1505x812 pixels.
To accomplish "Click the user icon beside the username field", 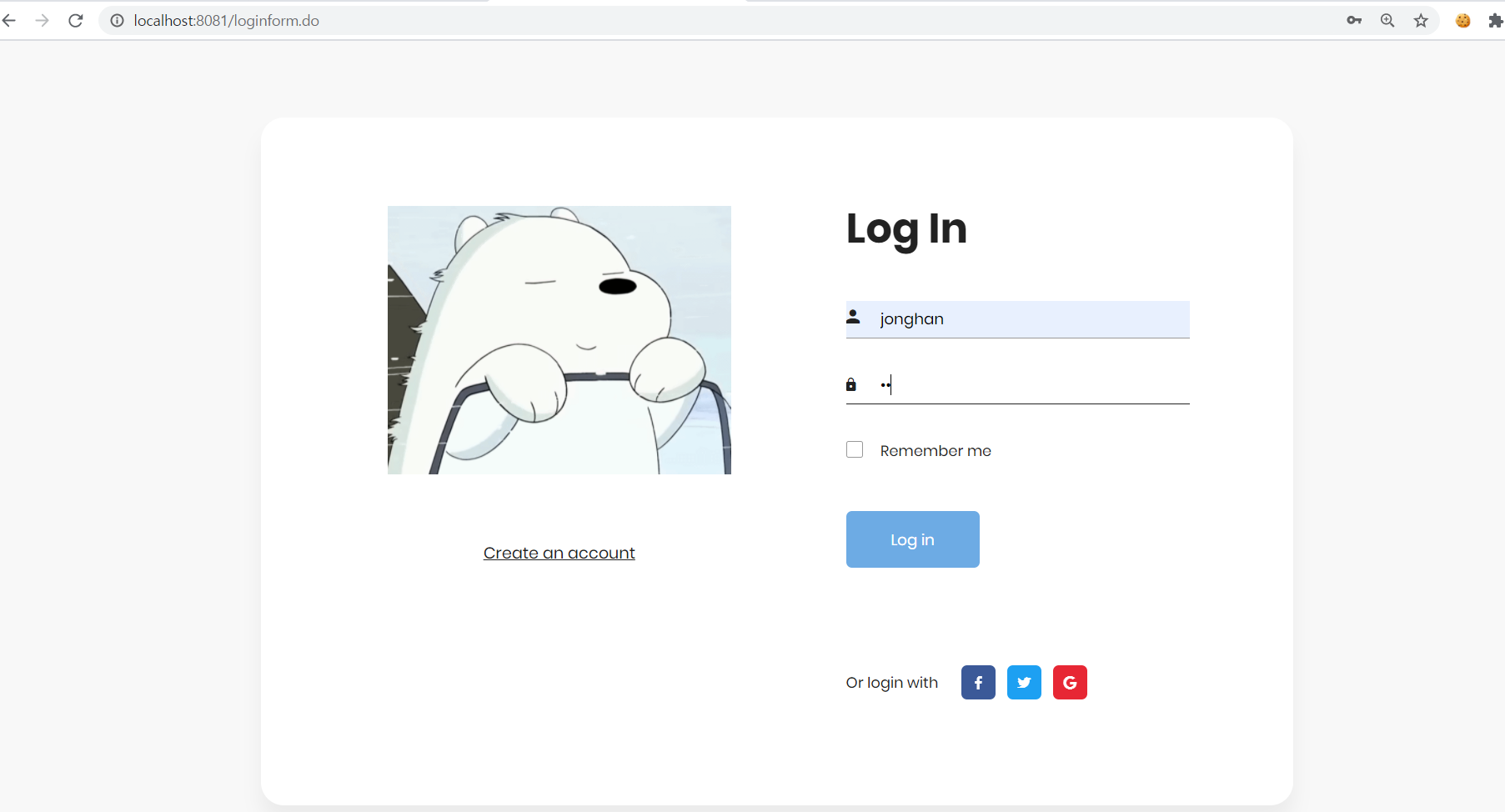I will click(x=854, y=317).
